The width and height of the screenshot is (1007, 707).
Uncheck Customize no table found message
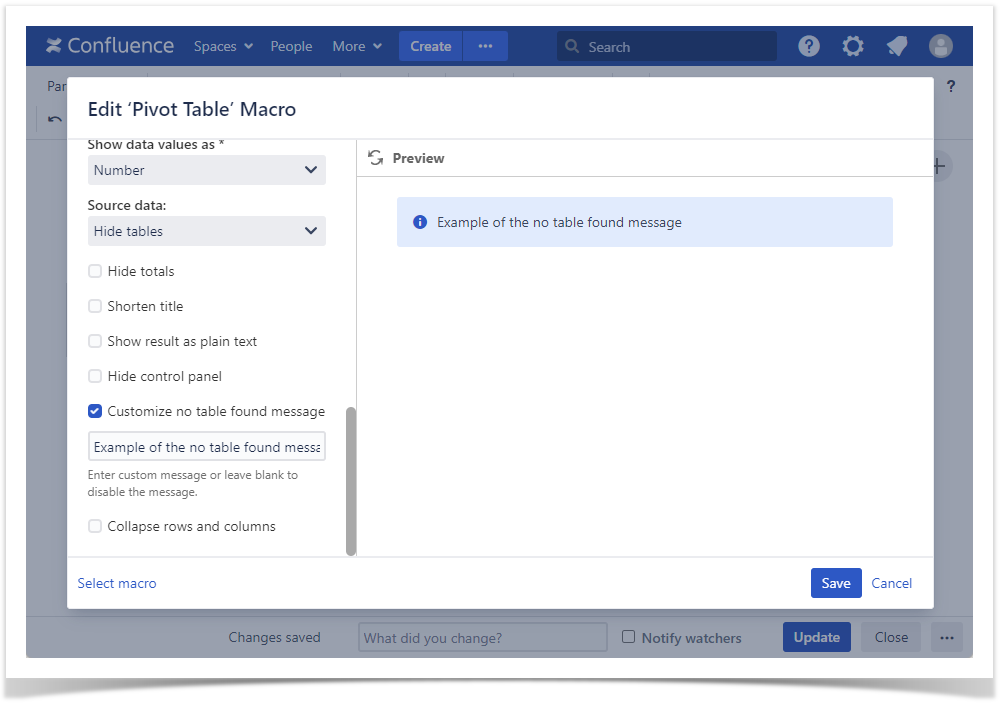pyautogui.click(x=95, y=411)
